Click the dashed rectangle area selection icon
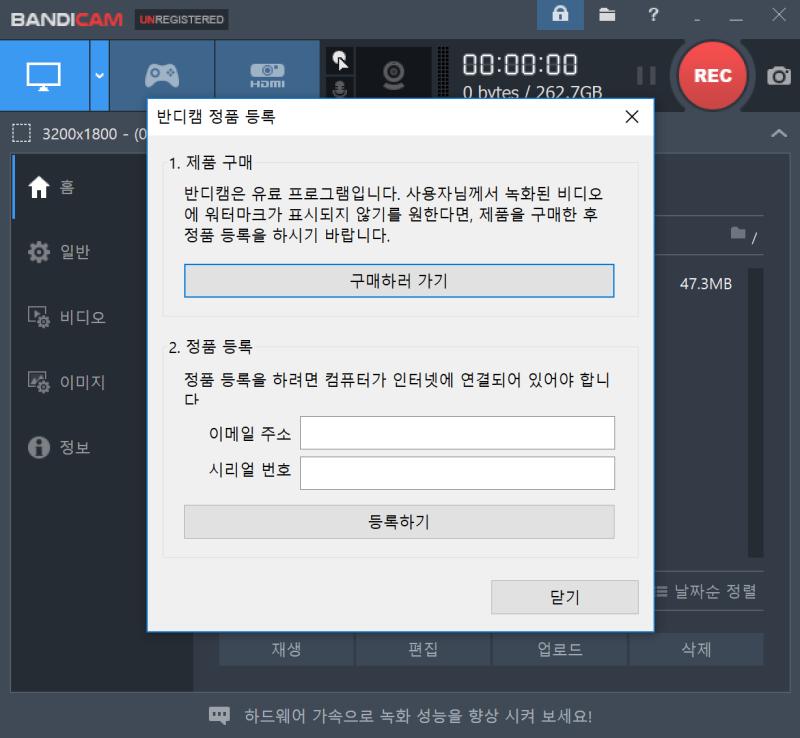 tap(21, 133)
